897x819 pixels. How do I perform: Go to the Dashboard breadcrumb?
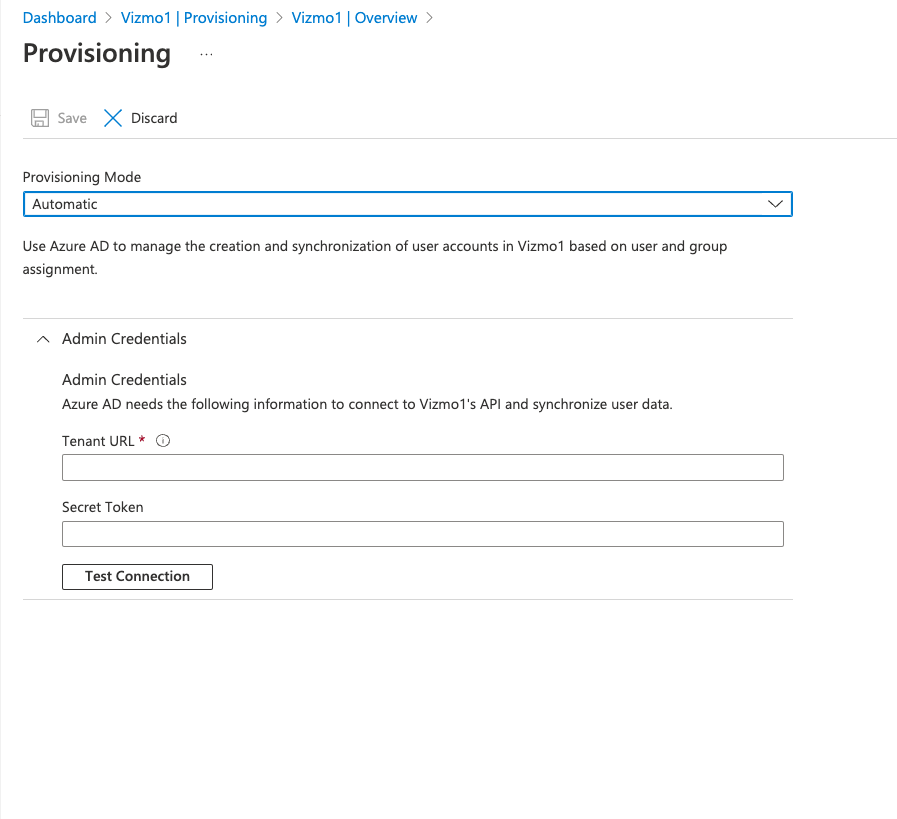coord(59,18)
